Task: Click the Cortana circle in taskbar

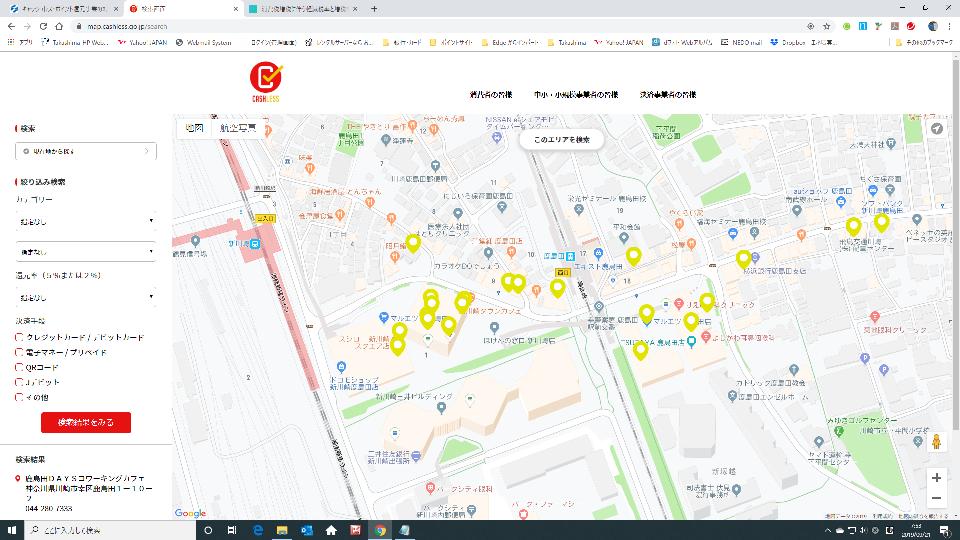Action: (x=208, y=530)
